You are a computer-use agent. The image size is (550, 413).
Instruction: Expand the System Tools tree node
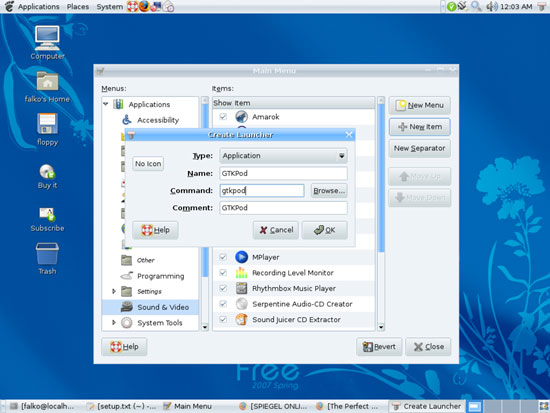(x=114, y=322)
